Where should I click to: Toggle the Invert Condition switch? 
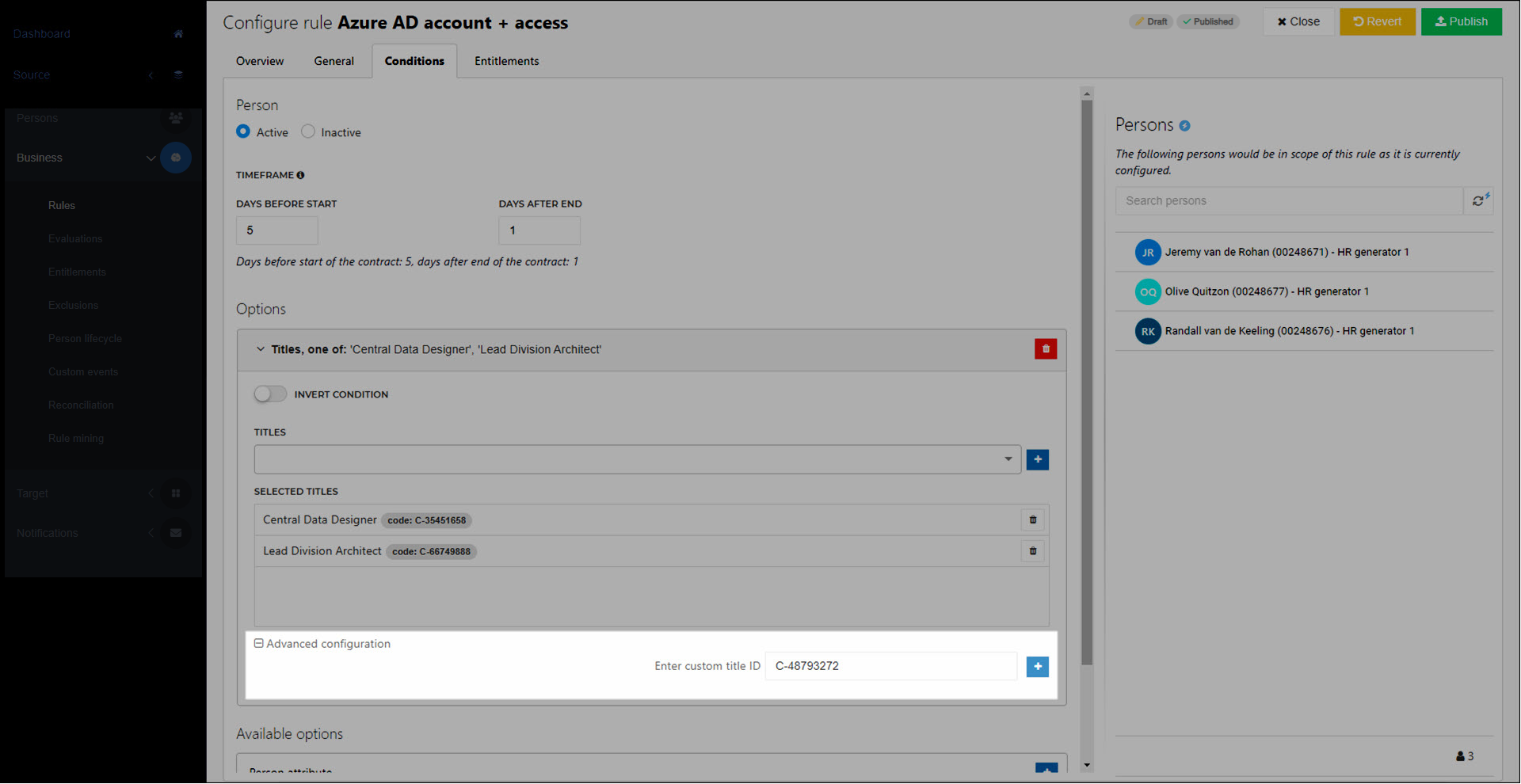click(270, 394)
